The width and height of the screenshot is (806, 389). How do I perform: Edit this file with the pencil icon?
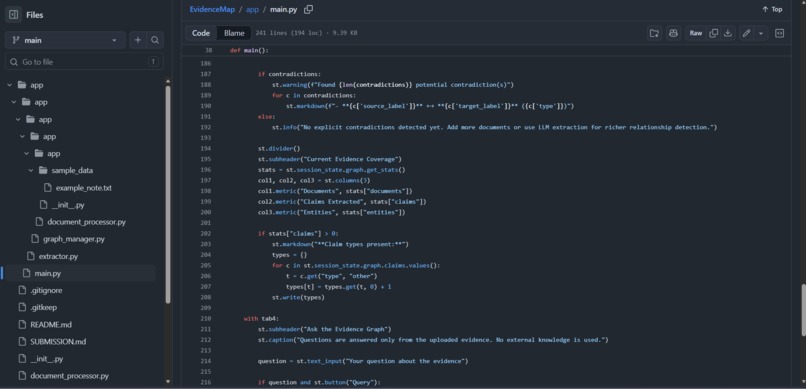click(x=746, y=33)
